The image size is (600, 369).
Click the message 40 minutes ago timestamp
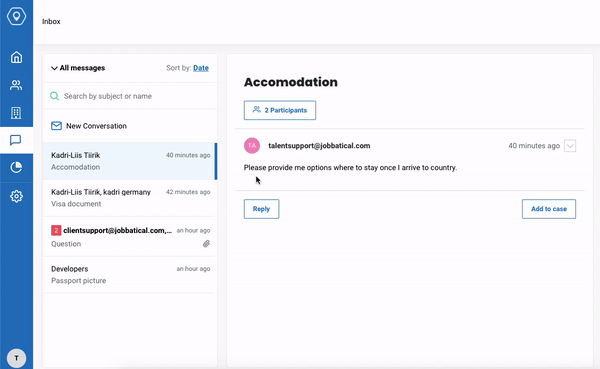pyautogui.click(x=534, y=146)
